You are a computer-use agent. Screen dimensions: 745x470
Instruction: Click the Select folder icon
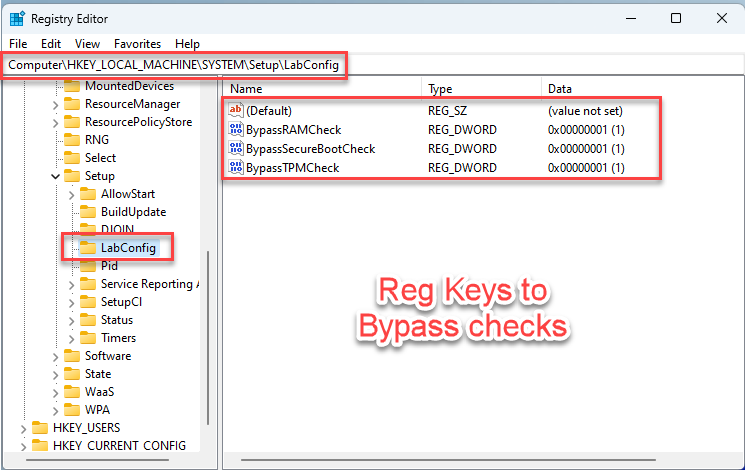pos(72,158)
